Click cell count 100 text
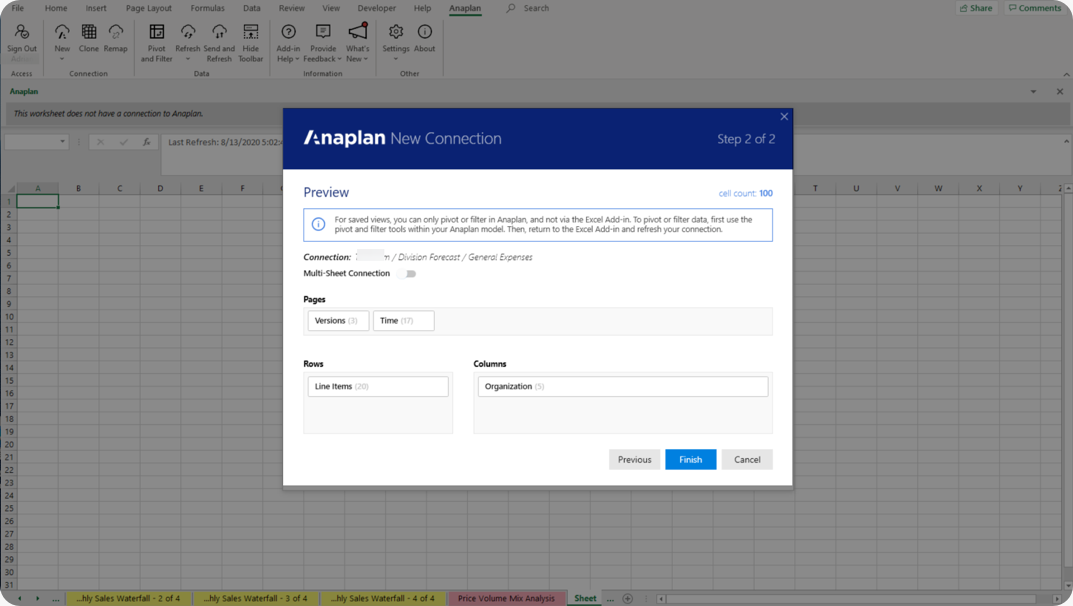Viewport: 1073px width, 606px height. point(745,194)
